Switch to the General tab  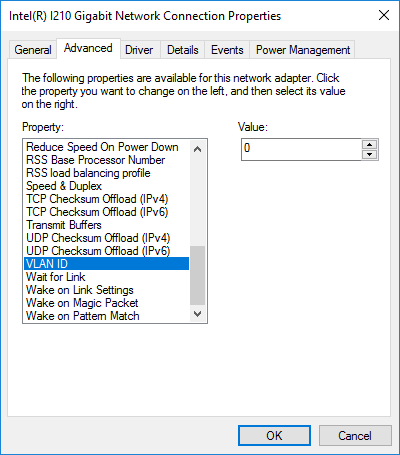tap(33, 50)
